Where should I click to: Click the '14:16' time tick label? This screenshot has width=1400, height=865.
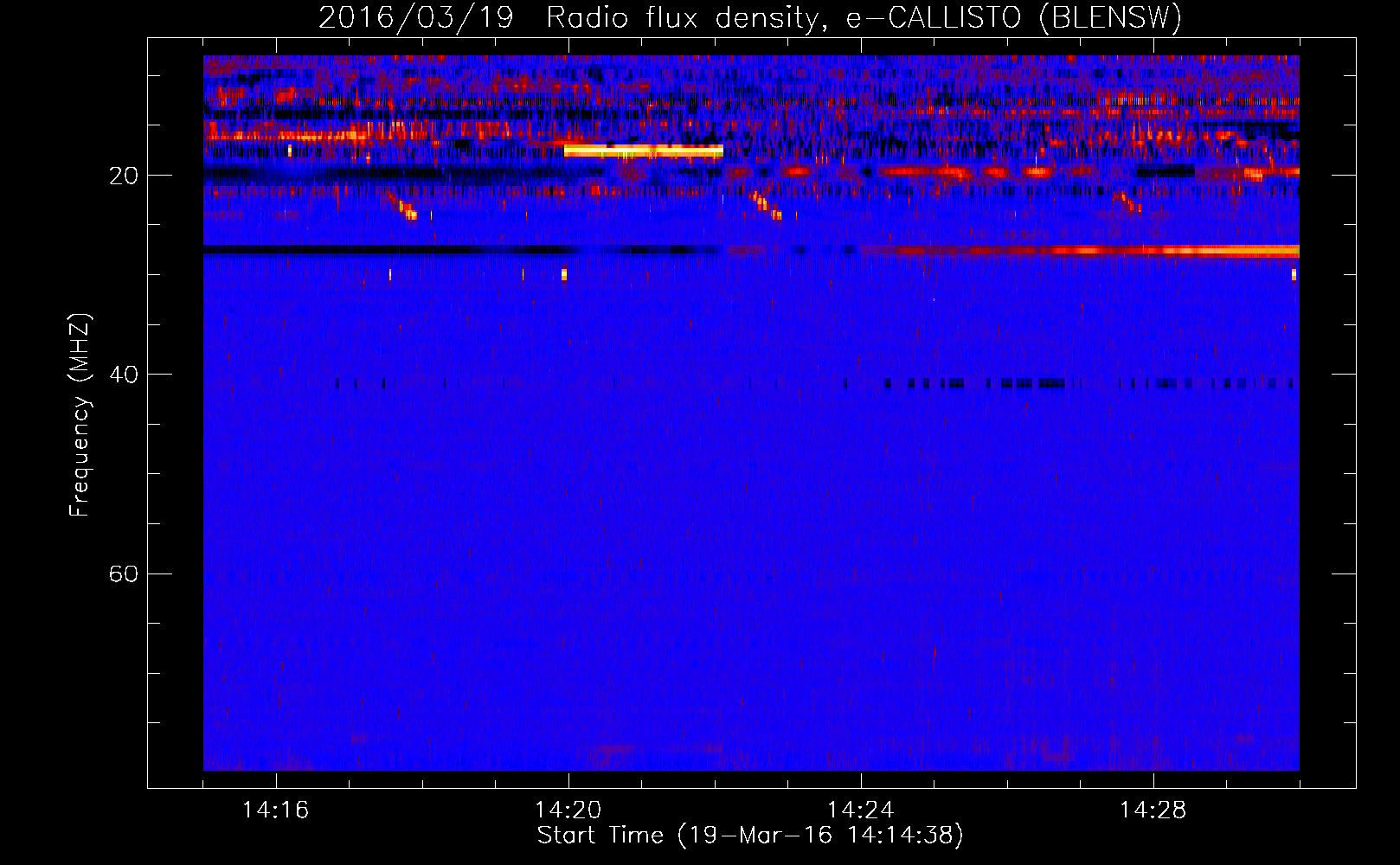[275, 811]
